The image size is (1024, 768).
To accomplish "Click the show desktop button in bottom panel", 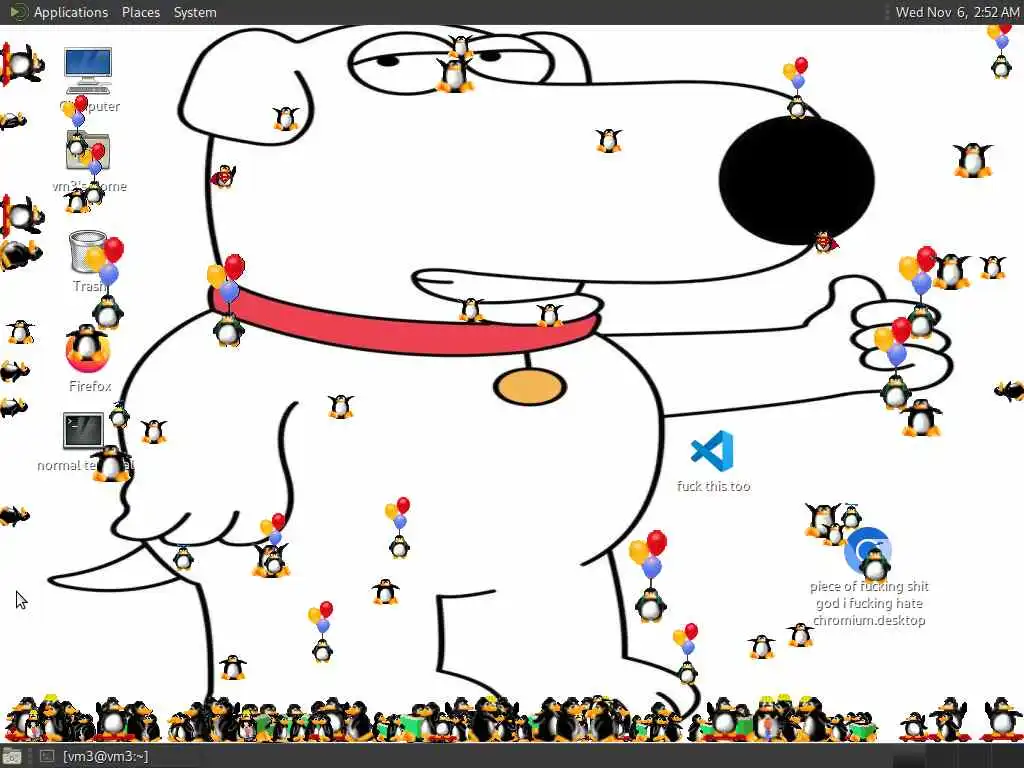I will tap(12, 757).
